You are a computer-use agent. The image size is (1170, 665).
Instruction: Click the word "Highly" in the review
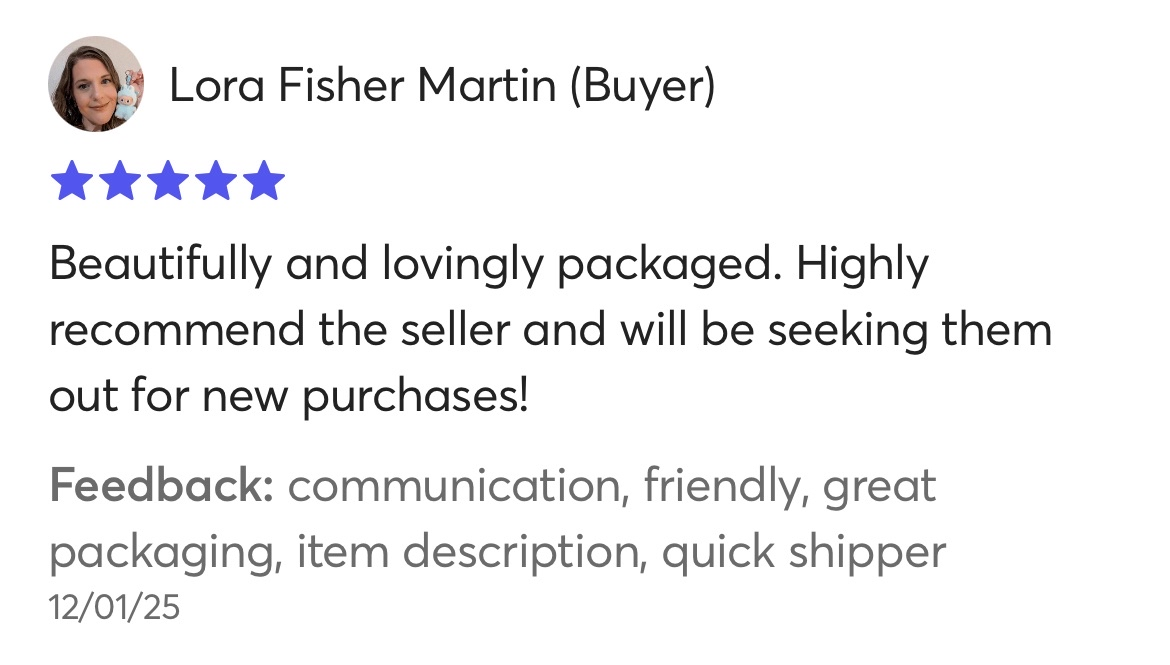coord(862,265)
